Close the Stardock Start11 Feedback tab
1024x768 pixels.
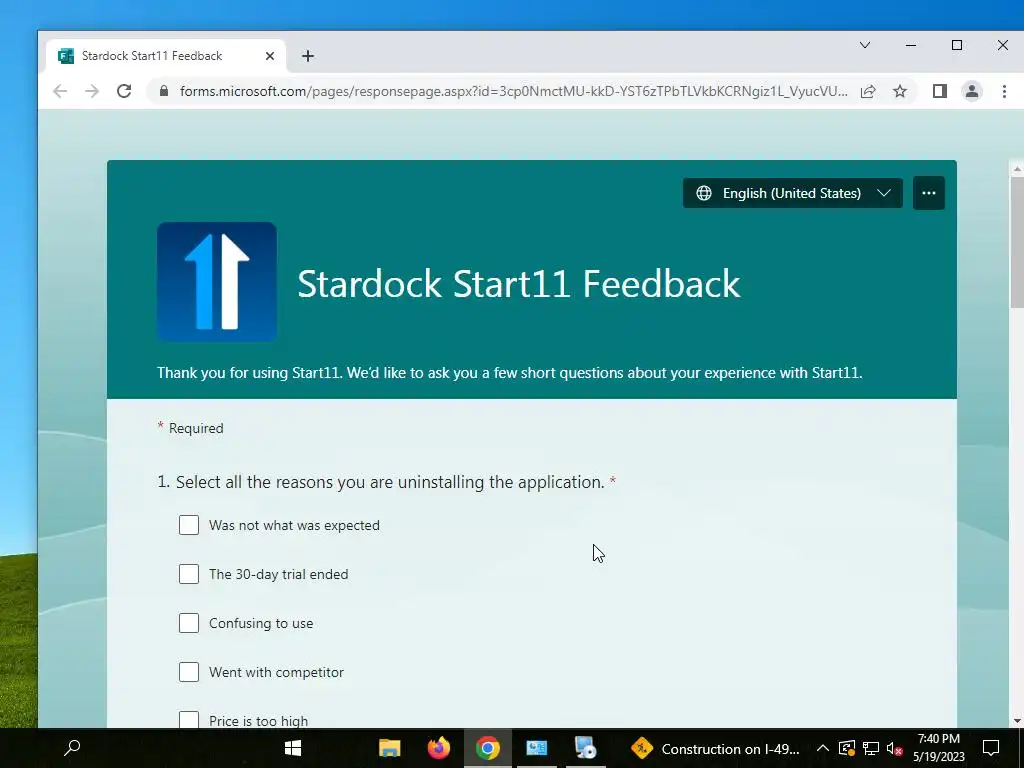(x=270, y=56)
